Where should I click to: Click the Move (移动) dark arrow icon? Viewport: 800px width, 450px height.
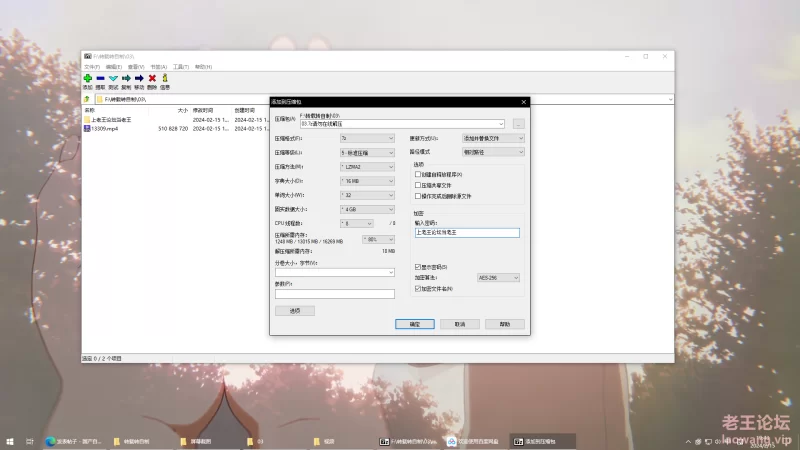pos(139,79)
